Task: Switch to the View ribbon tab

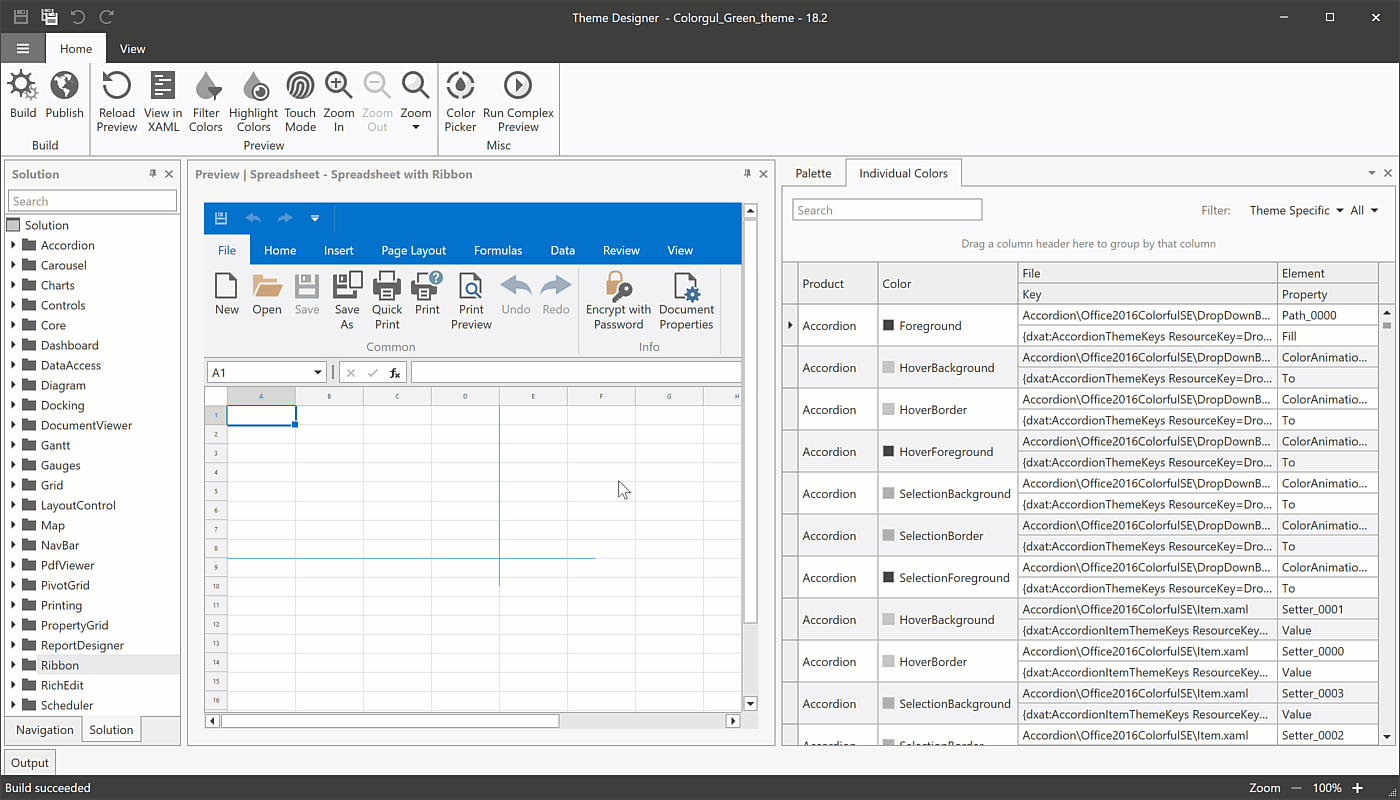Action: point(132,47)
